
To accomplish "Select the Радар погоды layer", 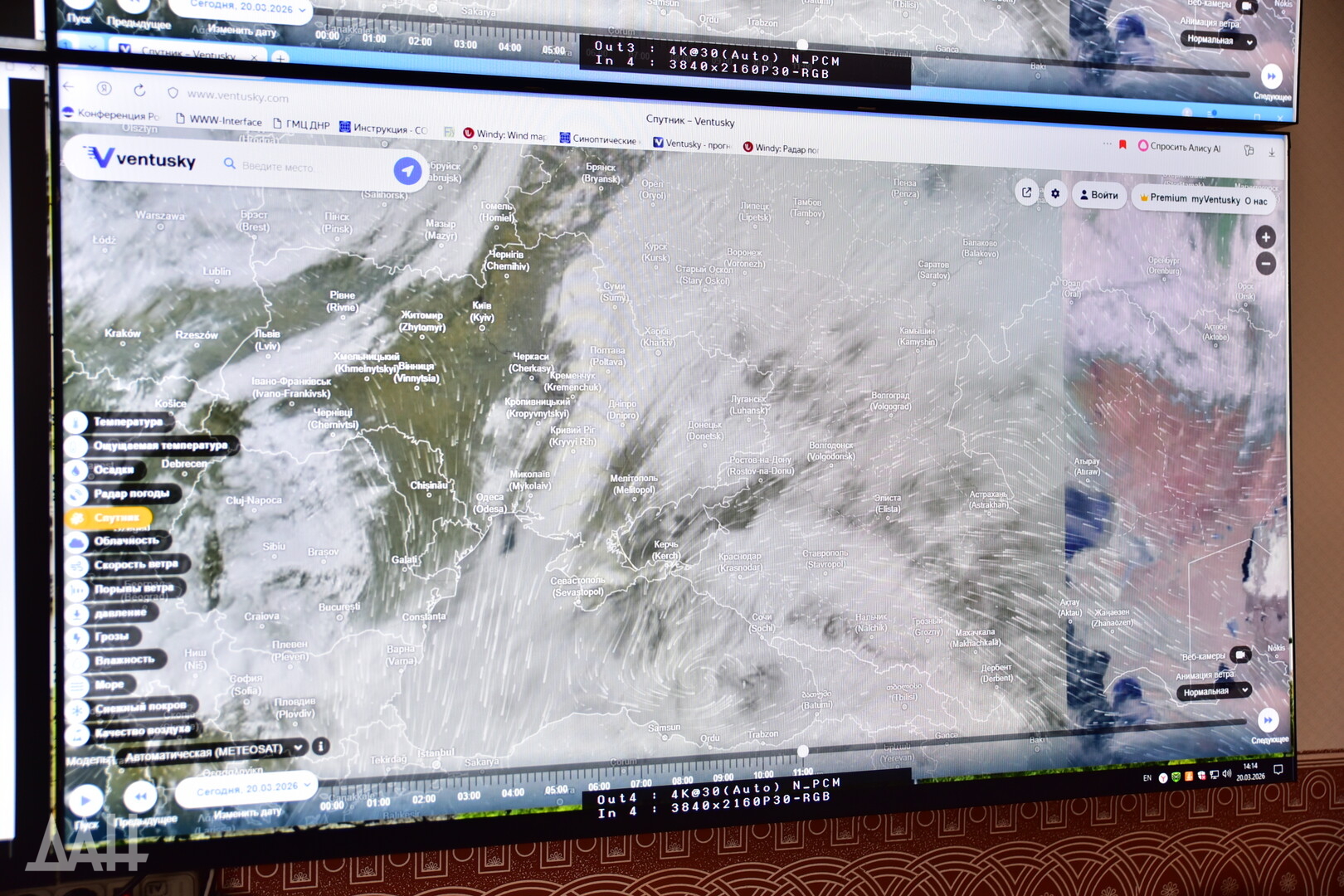I will tap(130, 494).
